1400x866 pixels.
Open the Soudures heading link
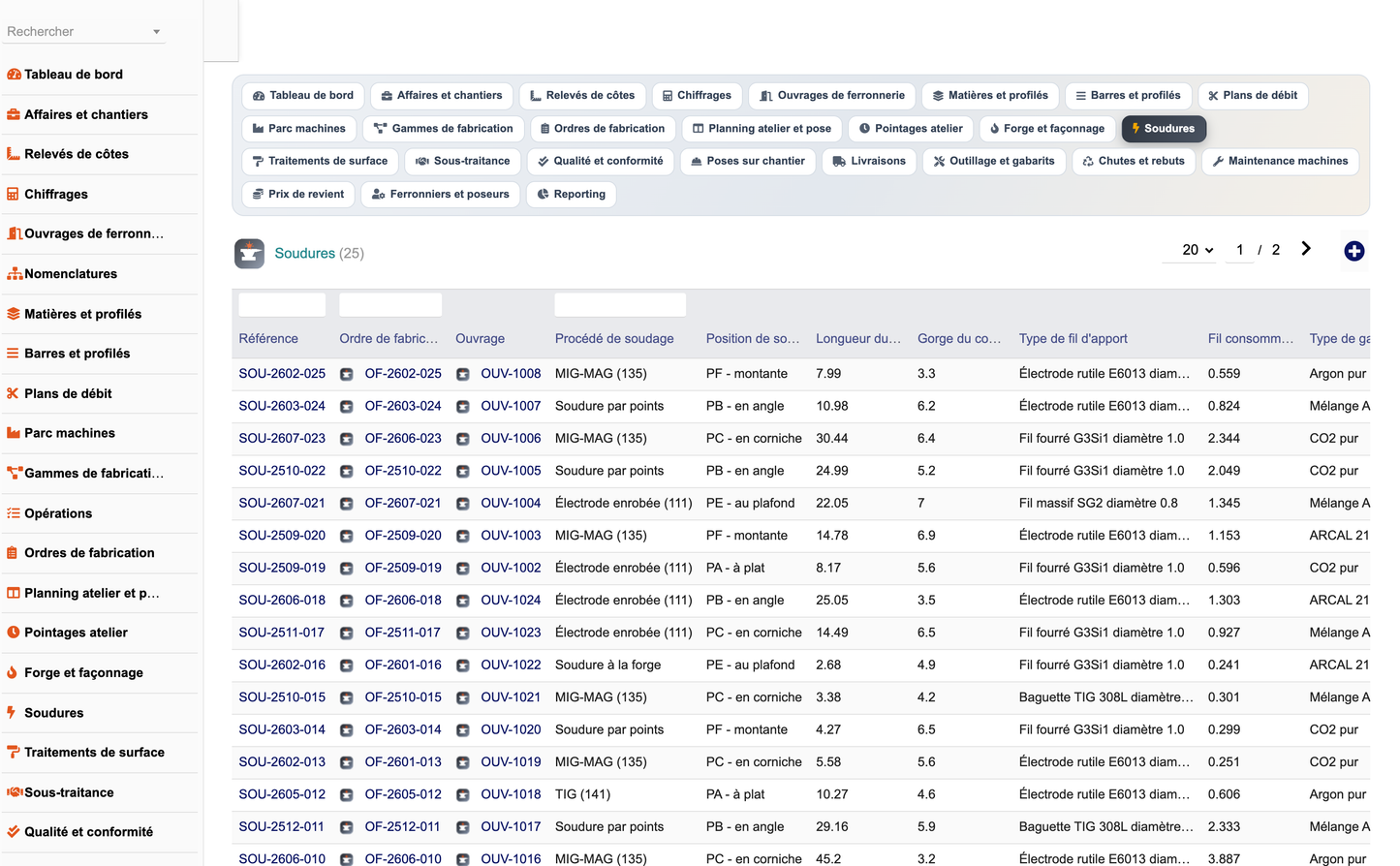click(x=304, y=254)
